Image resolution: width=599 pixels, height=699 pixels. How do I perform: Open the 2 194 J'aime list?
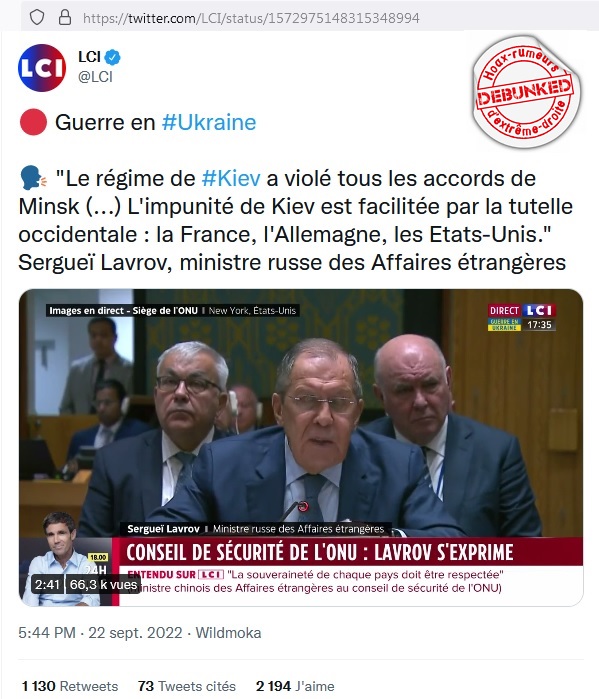pos(295,686)
